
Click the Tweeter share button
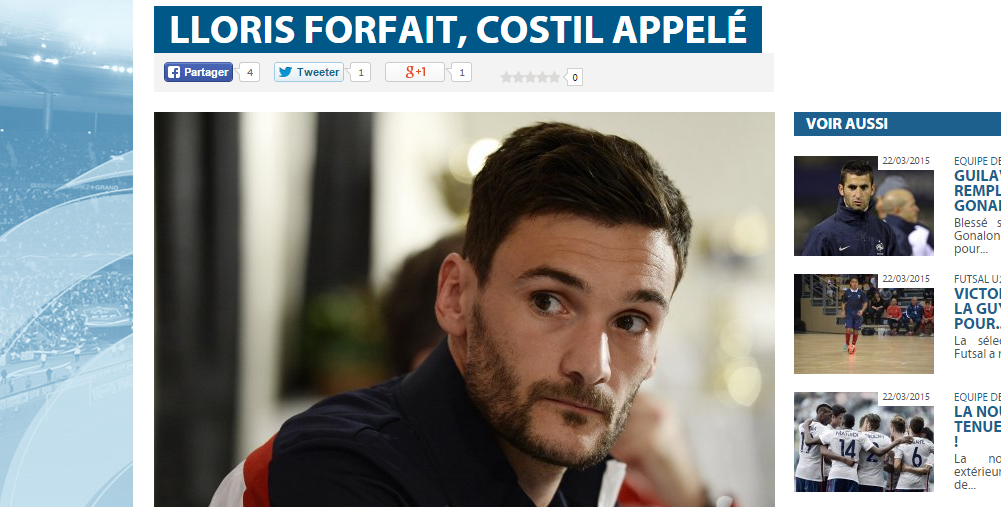pos(309,72)
